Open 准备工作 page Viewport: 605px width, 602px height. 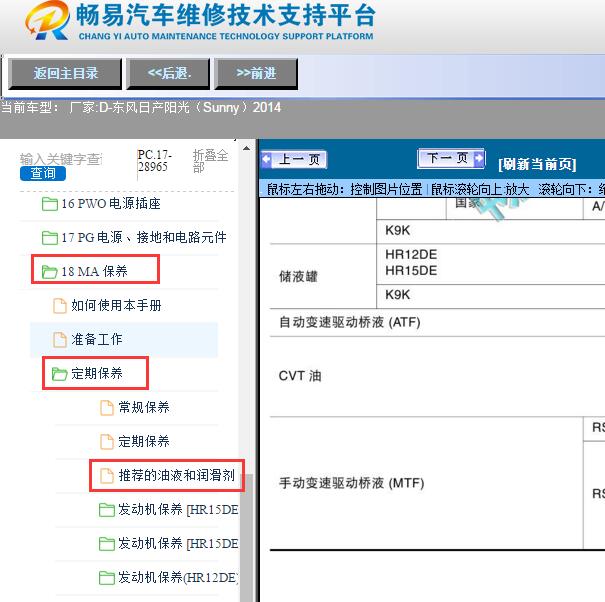click(97, 340)
